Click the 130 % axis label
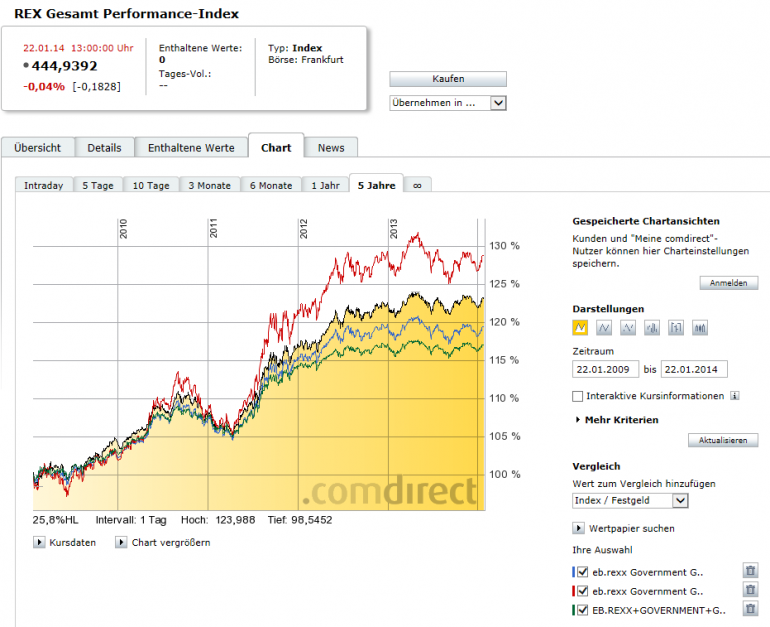Screen dimensions: 770x627 point(504,245)
